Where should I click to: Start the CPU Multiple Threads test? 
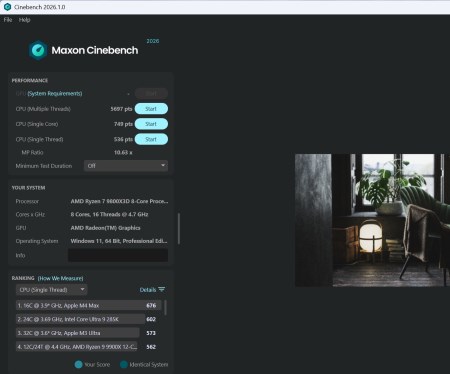pos(151,109)
